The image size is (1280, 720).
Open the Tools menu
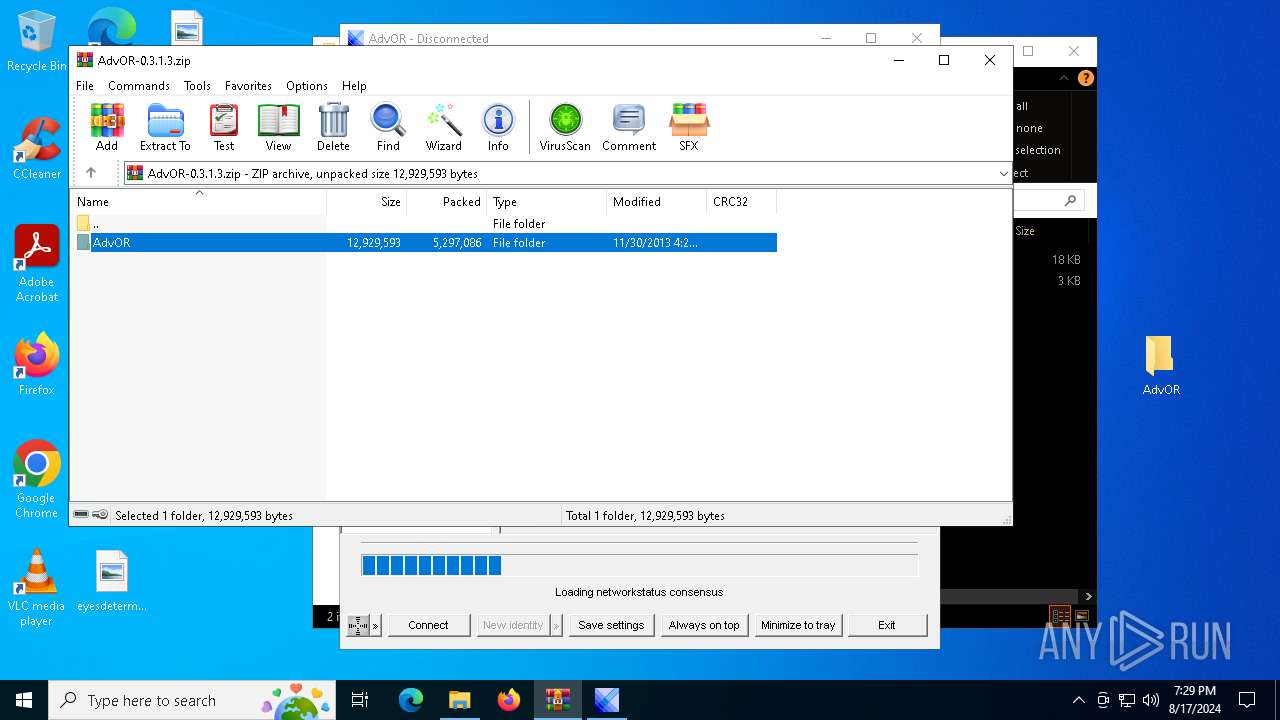click(197, 86)
